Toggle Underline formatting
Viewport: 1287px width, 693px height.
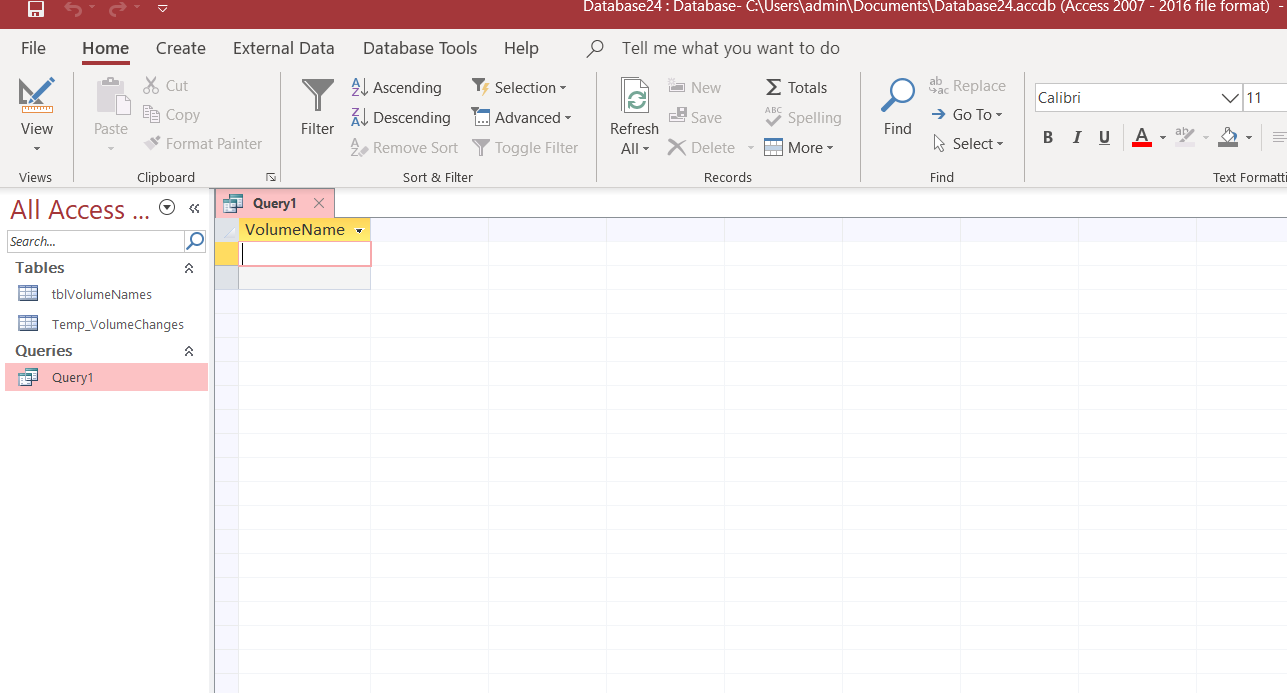pyautogui.click(x=1105, y=138)
